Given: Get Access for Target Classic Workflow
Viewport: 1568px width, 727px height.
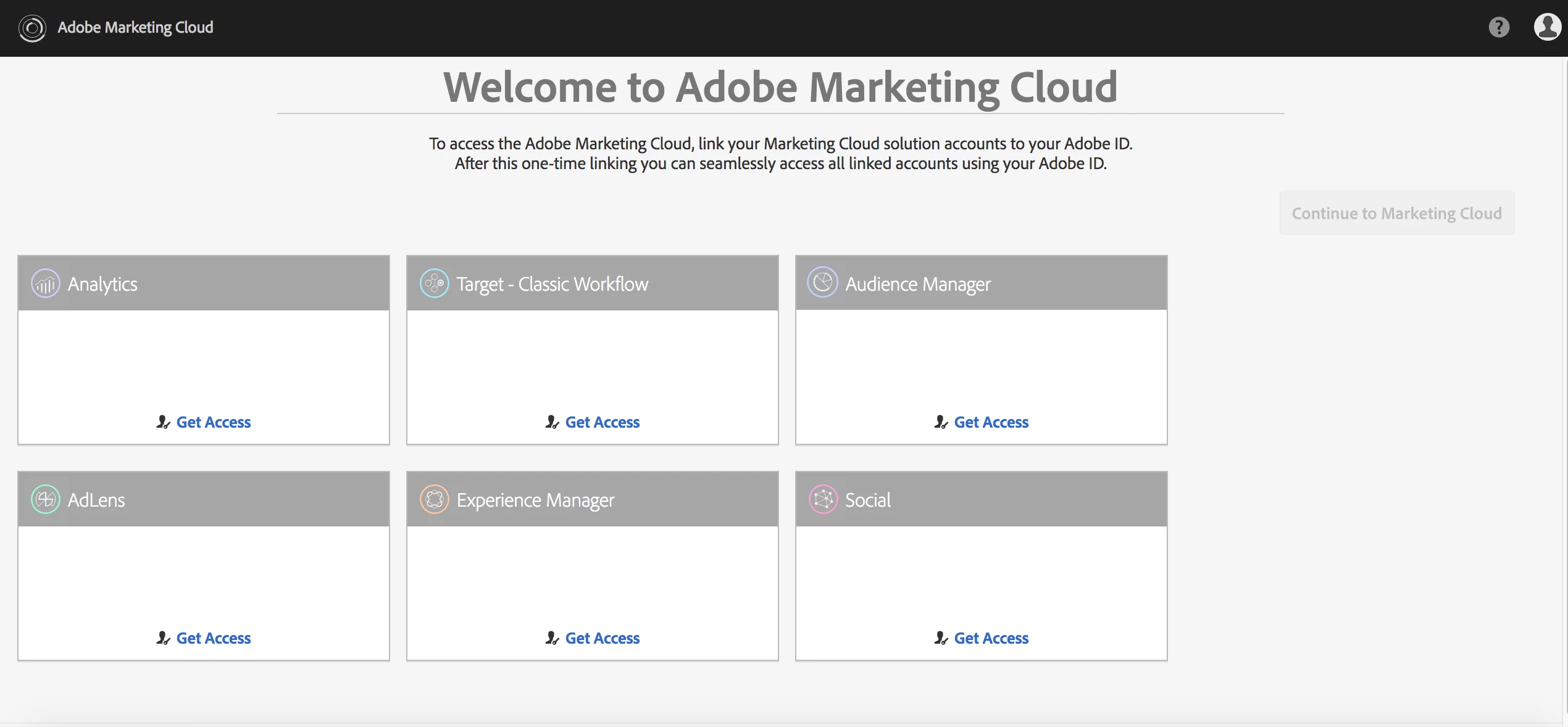Looking at the screenshot, I should tap(602, 422).
